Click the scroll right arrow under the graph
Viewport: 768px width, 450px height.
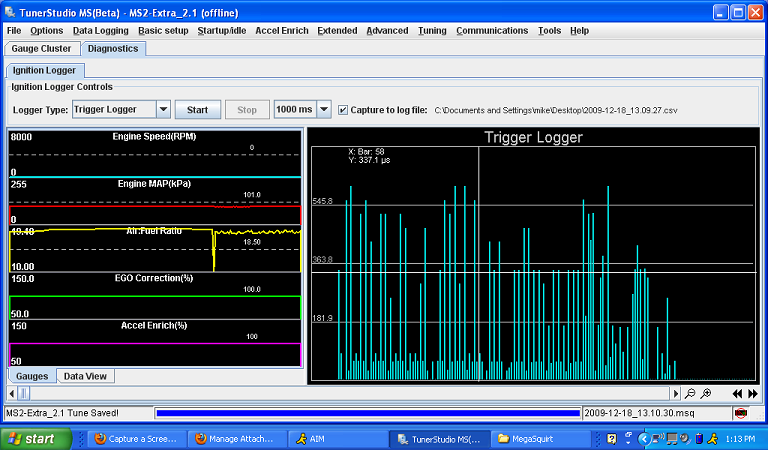coord(677,394)
